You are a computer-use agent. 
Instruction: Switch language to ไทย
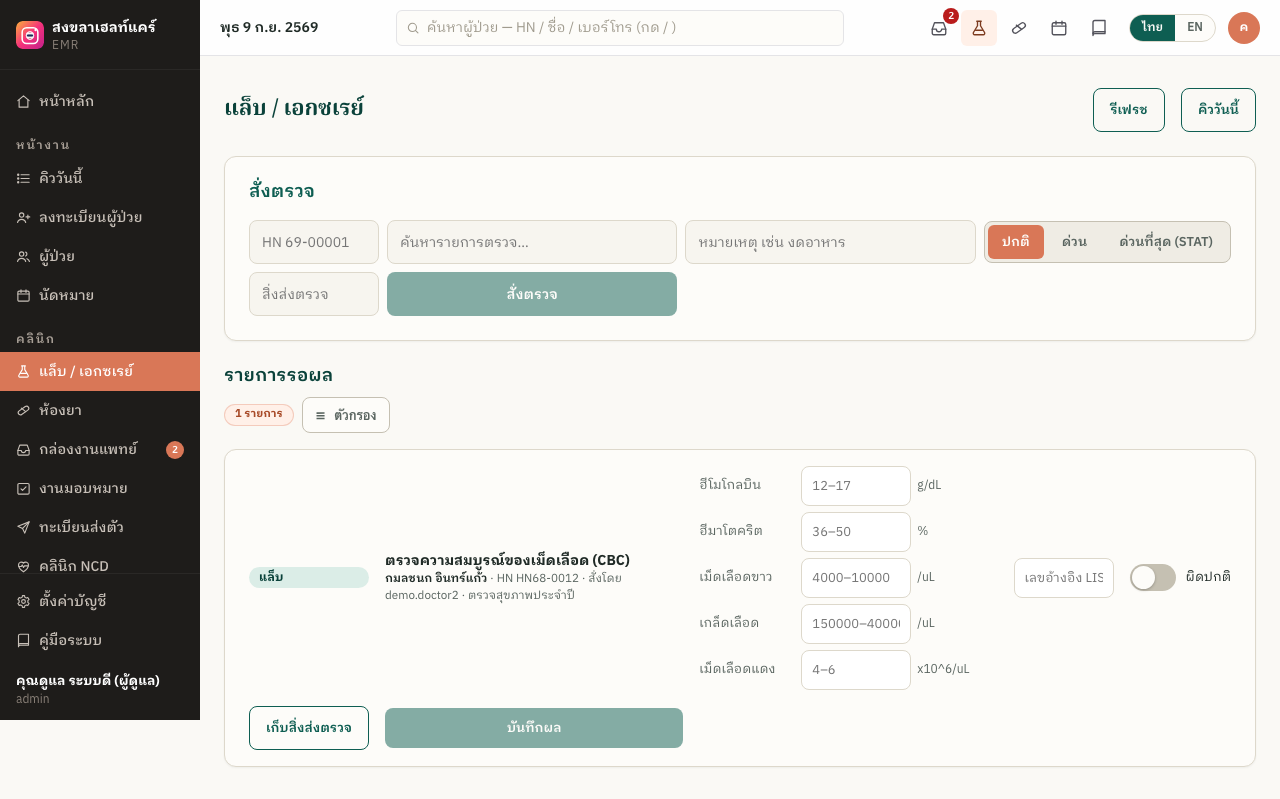[x=1152, y=28]
